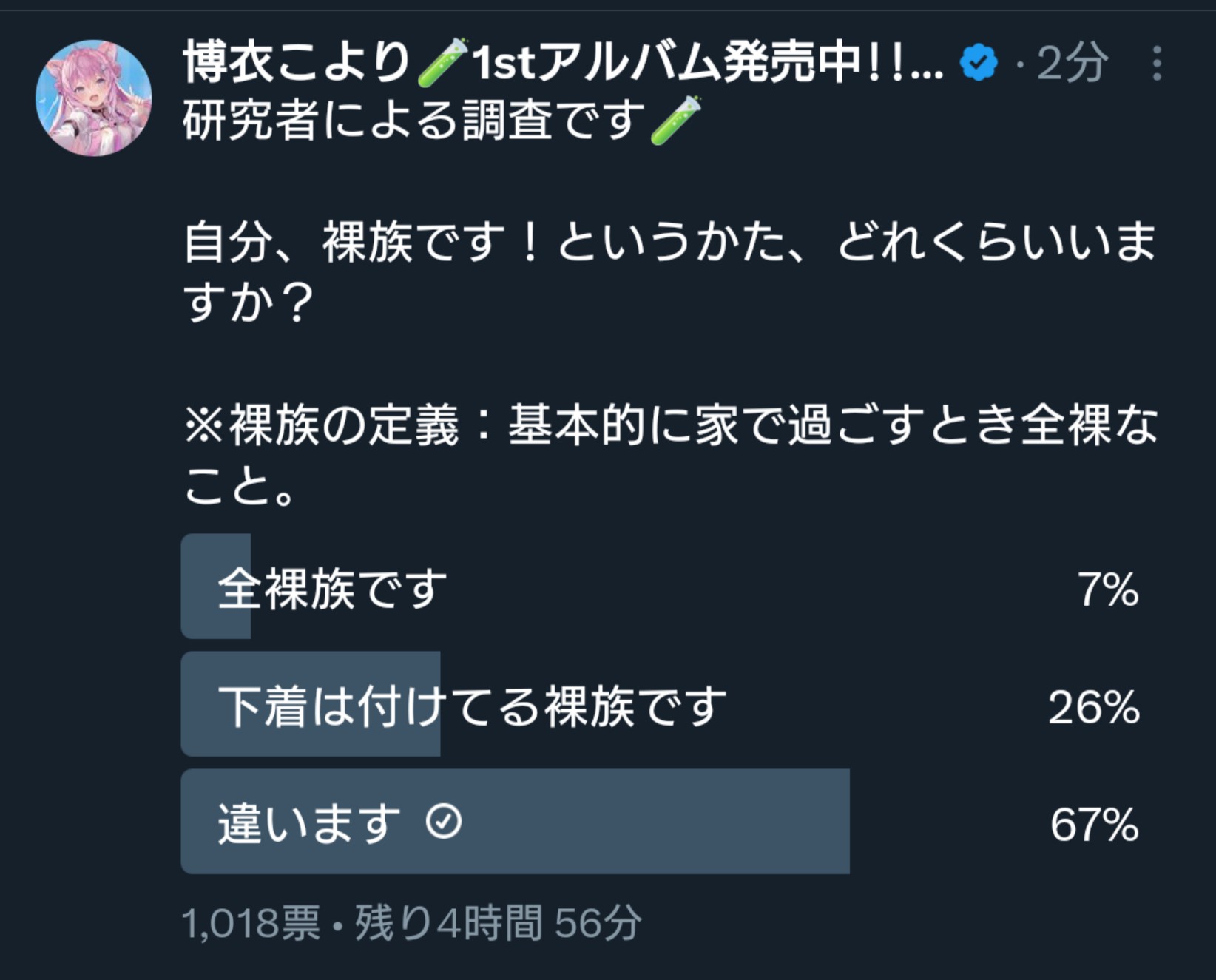
Task: Click the ※裸族の定義 definition paragraph
Action: coord(670,454)
